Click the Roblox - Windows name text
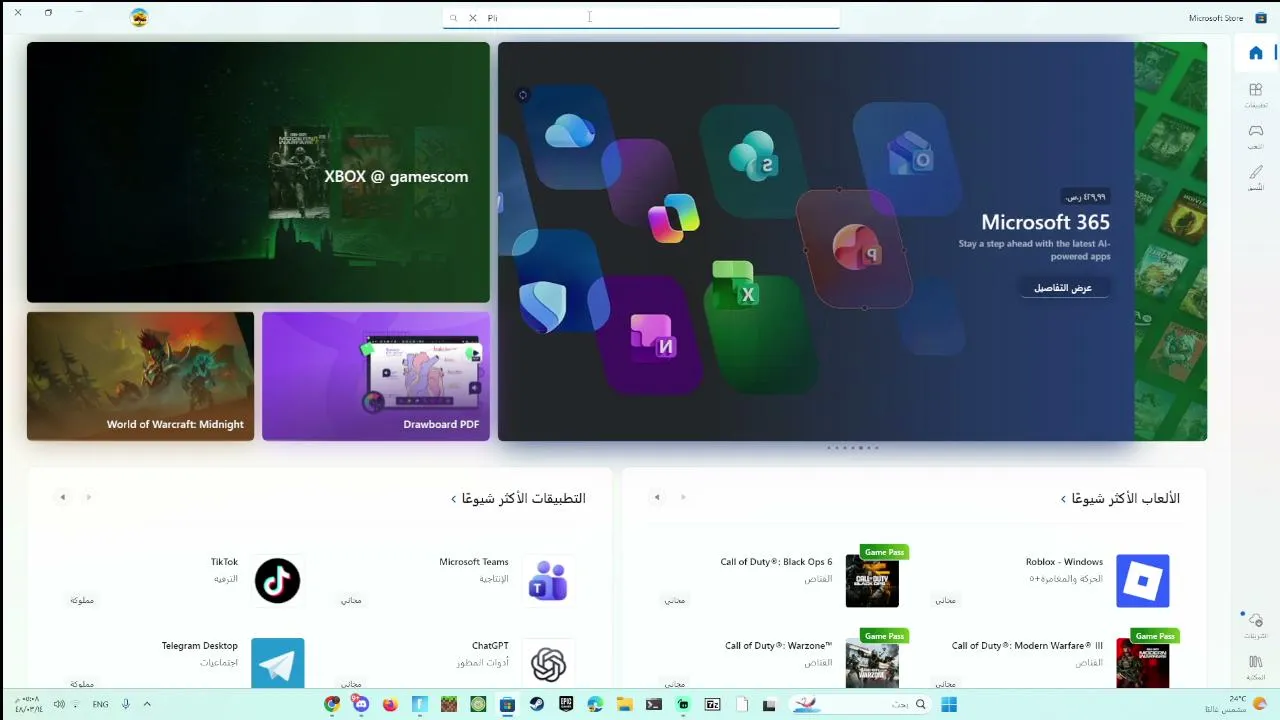The width and height of the screenshot is (1280, 720). click(1064, 562)
